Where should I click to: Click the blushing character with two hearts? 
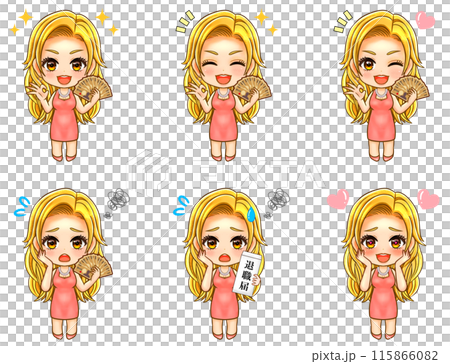coord(383,264)
